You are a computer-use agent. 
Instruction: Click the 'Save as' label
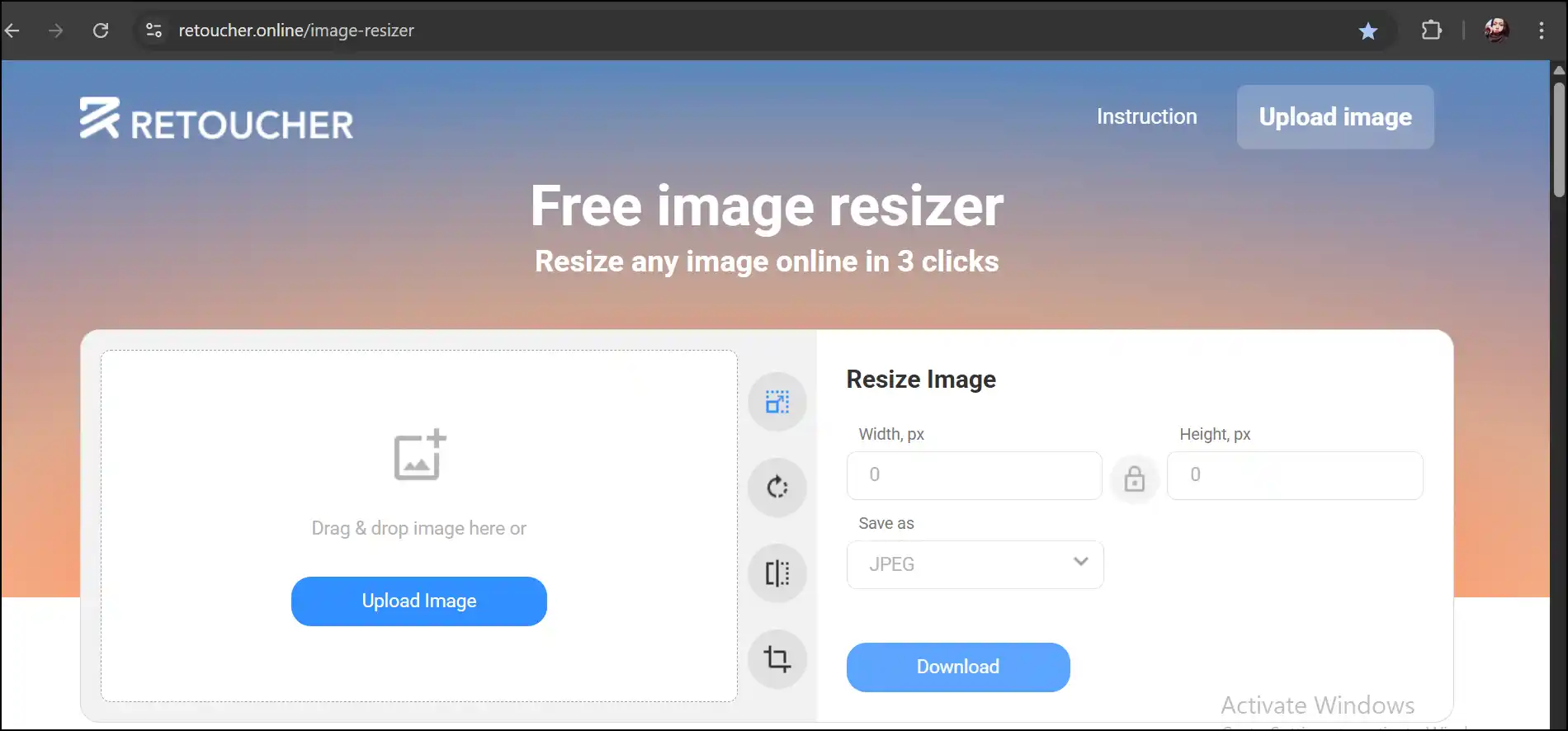point(886,523)
